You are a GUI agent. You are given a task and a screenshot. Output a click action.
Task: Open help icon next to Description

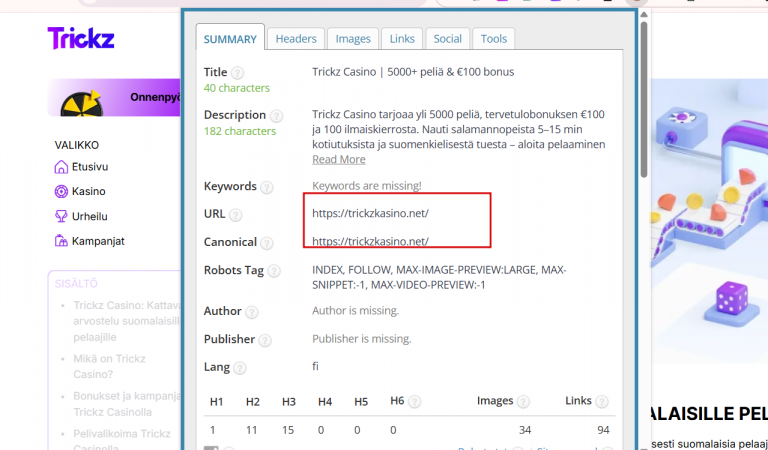pyautogui.click(x=276, y=116)
